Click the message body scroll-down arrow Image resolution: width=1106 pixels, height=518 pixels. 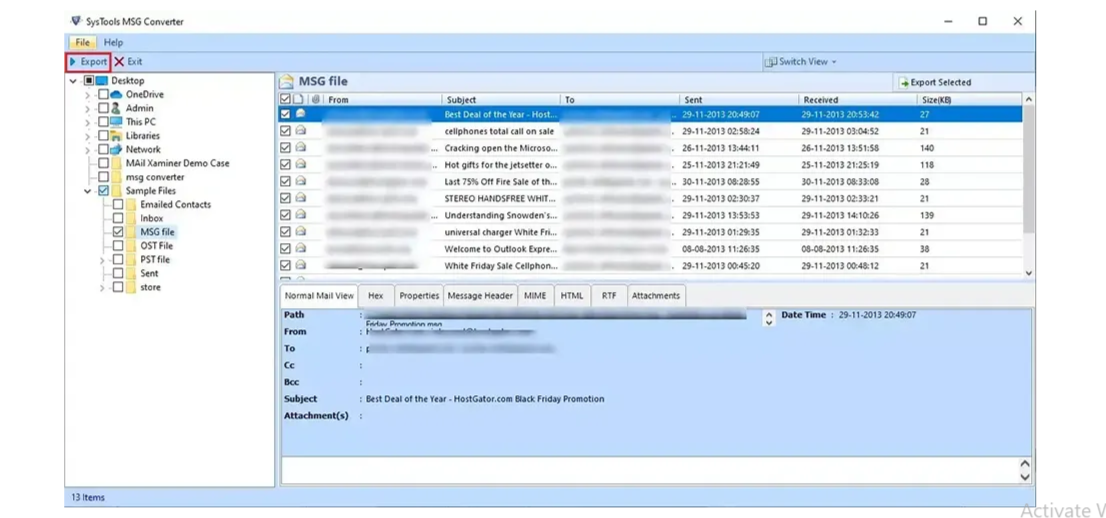point(1025,478)
